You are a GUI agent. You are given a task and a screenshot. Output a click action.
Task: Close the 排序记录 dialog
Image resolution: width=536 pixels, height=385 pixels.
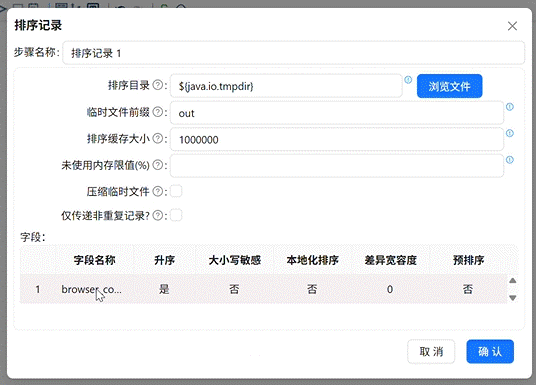tap(512, 26)
